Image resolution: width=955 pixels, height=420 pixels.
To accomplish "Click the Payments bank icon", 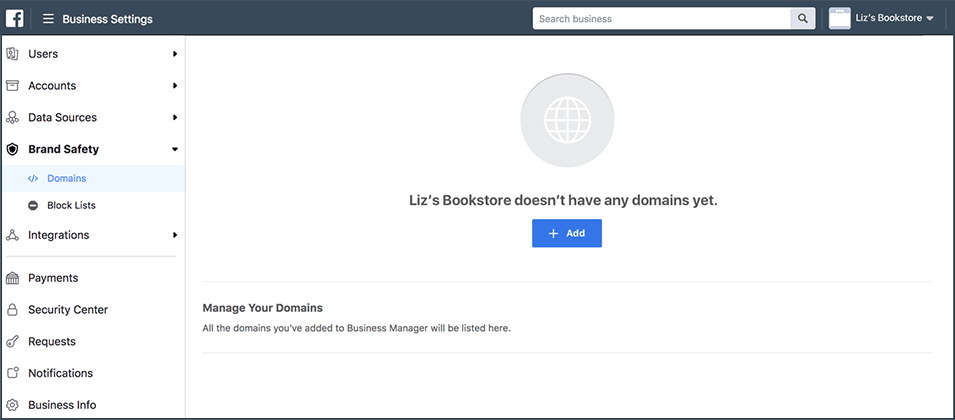I will click(x=12, y=278).
